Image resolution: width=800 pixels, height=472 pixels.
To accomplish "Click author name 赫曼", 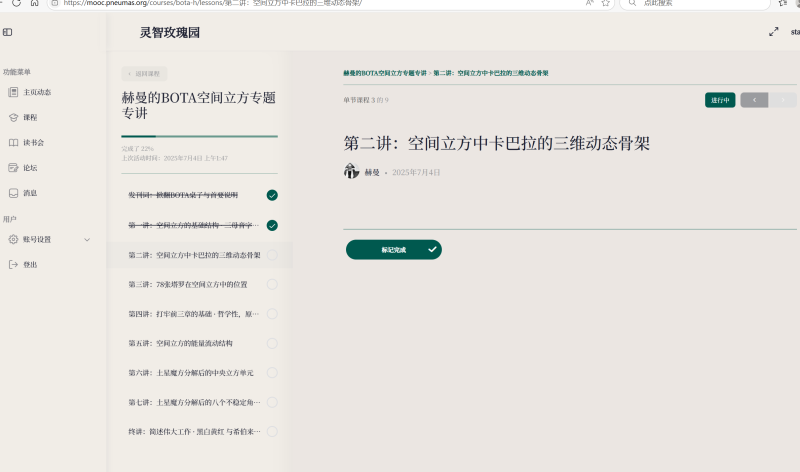I will [x=372, y=172].
